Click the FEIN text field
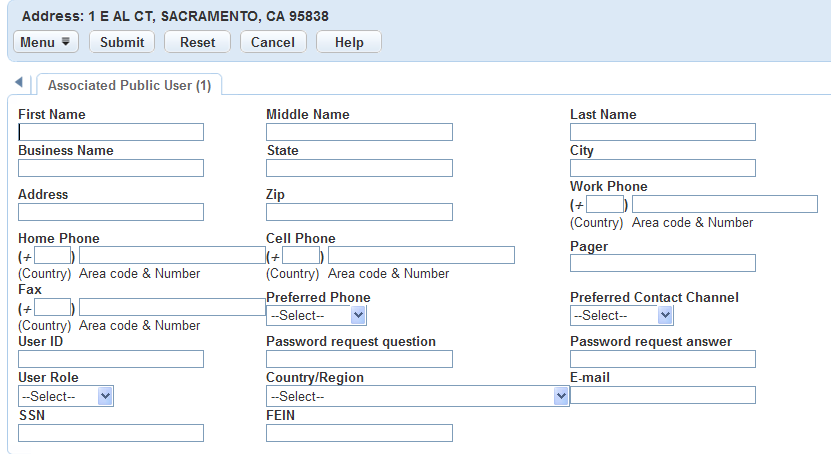The image size is (831, 454). [x=359, y=433]
